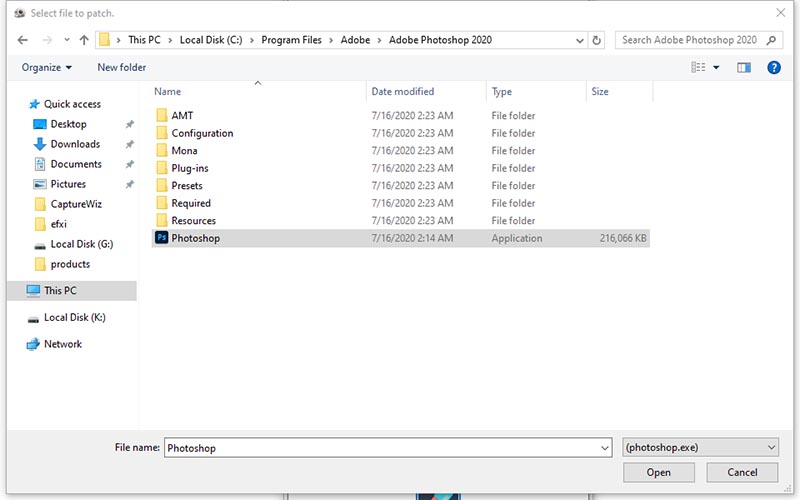Open Quick access in navigation pane
Viewport: 800px width, 500px height.
tap(72, 104)
